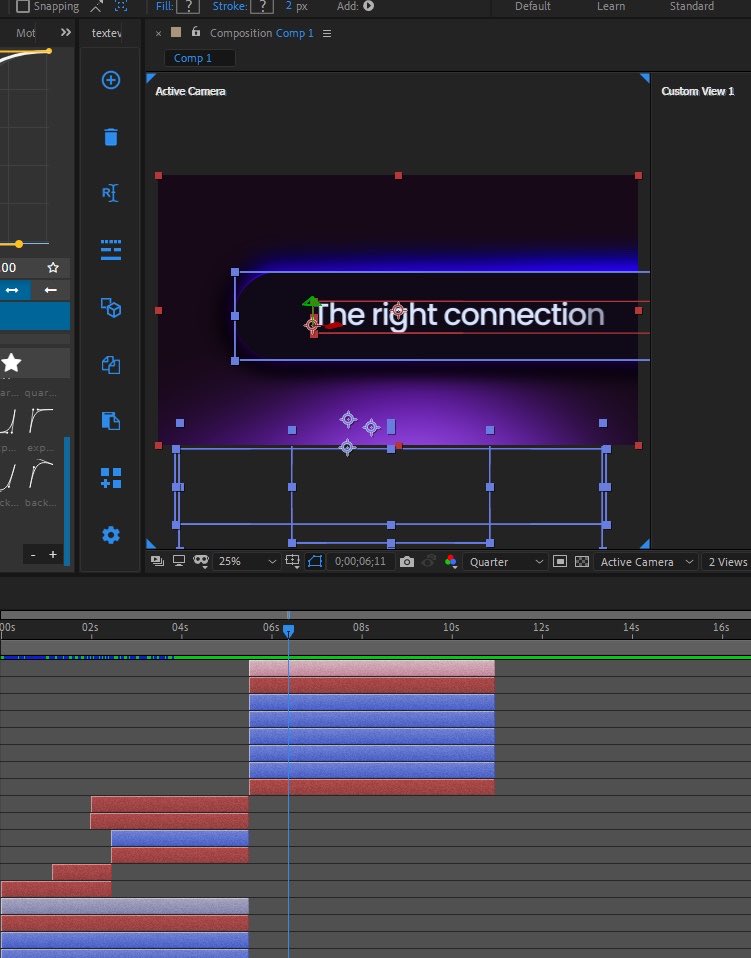This screenshot has width=751, height=958.
Task: Click the pink layer bar in timeline
Action: (x=372, y=668)
